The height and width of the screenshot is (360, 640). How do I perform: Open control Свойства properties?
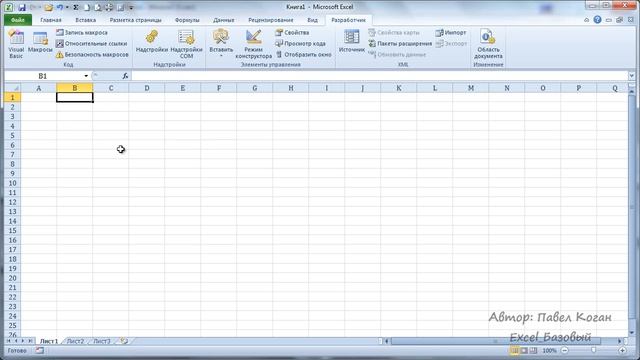click(x=292, y=32)
